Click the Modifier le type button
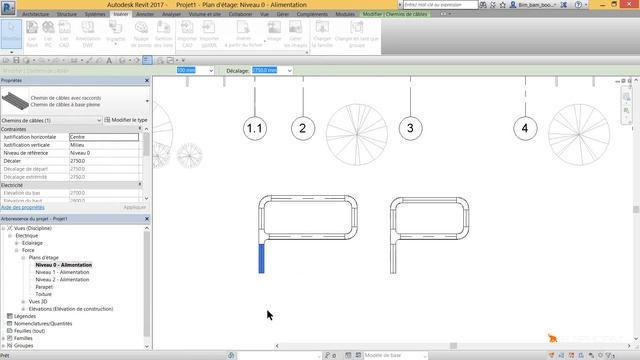This screenshot has width=640, height=360. pos(126,120)
